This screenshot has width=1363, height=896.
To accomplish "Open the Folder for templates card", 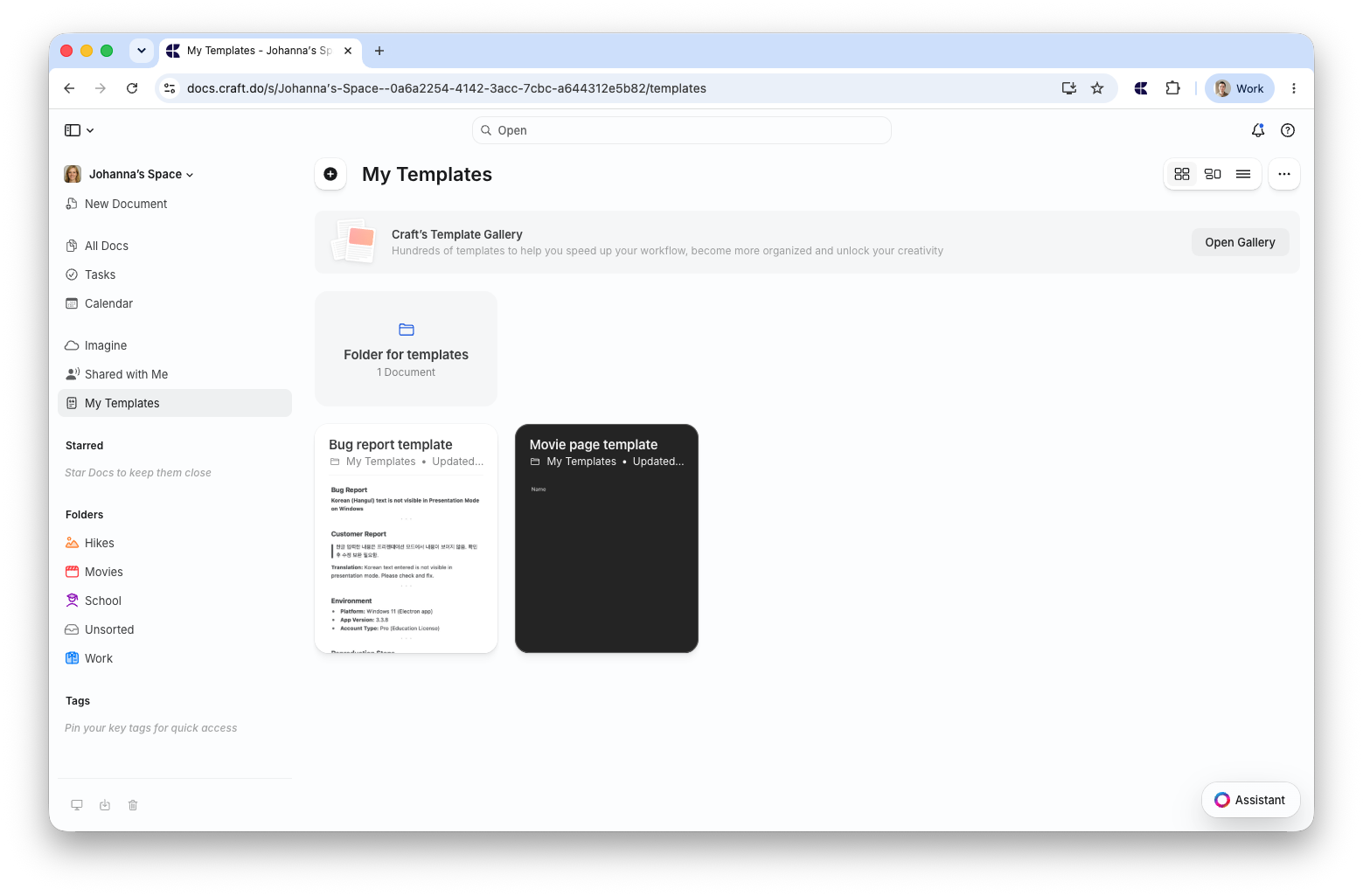I will pyautogui.click(x=406, y=349).
